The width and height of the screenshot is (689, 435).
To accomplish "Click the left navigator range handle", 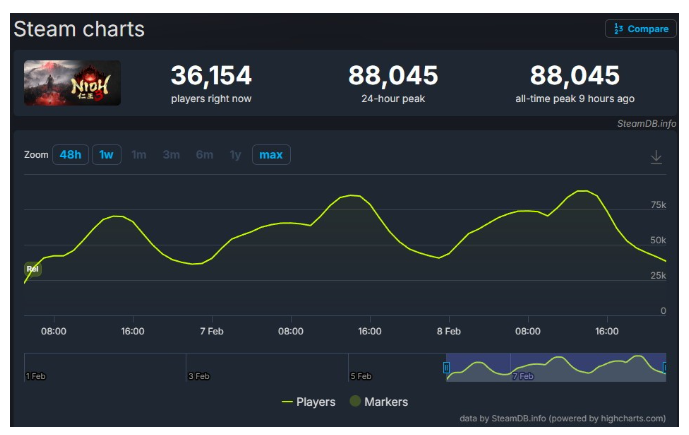I will (x=447, y=368).
